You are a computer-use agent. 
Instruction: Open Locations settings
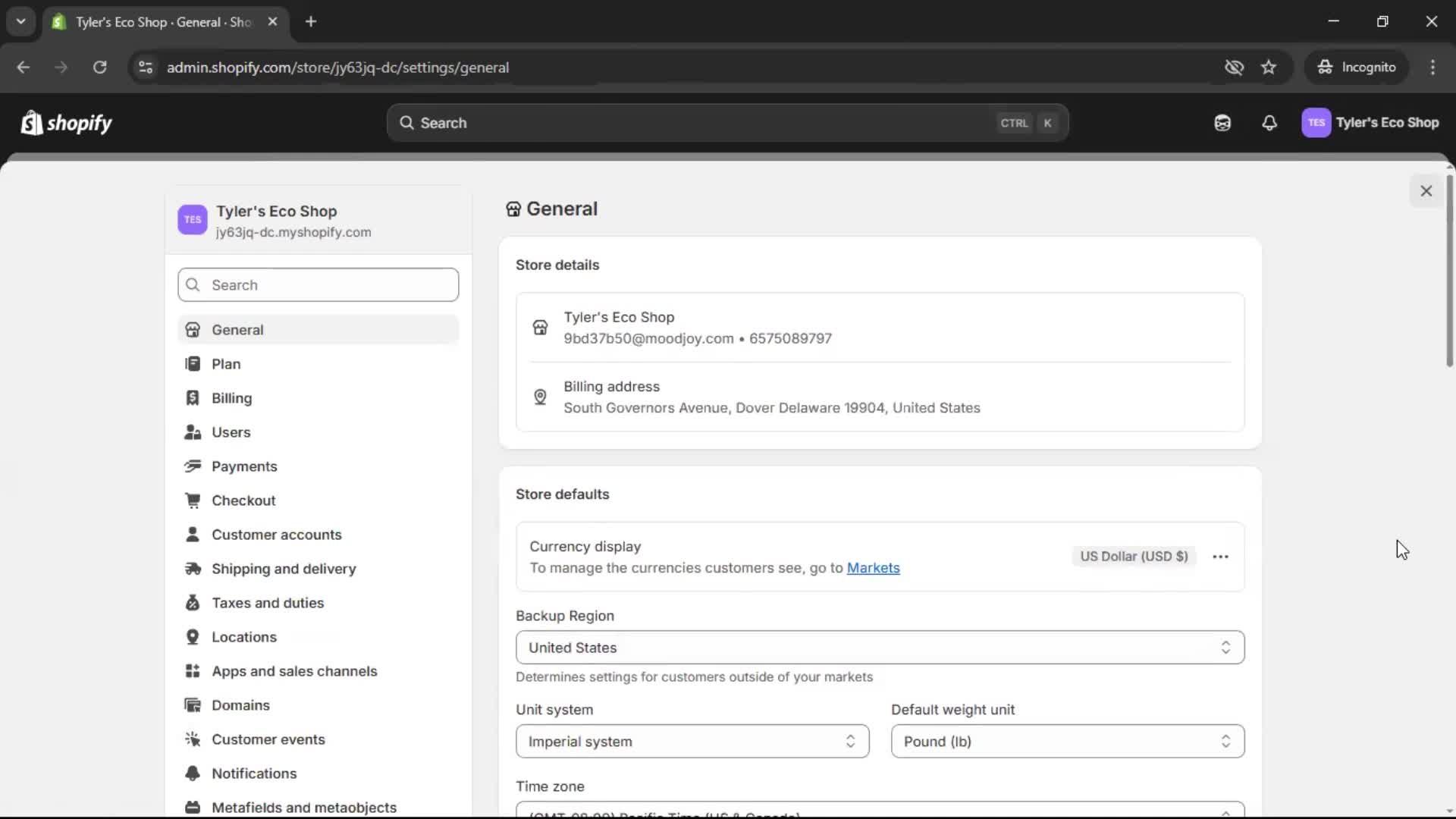coord(244,637)
